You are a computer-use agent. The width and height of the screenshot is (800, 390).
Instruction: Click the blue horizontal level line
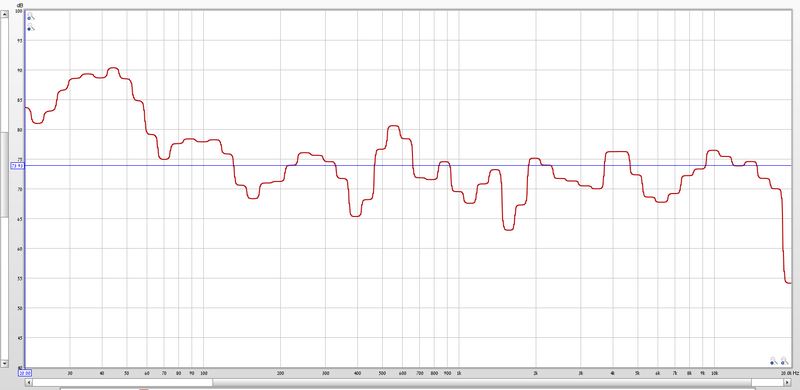(x=408, y=165)
